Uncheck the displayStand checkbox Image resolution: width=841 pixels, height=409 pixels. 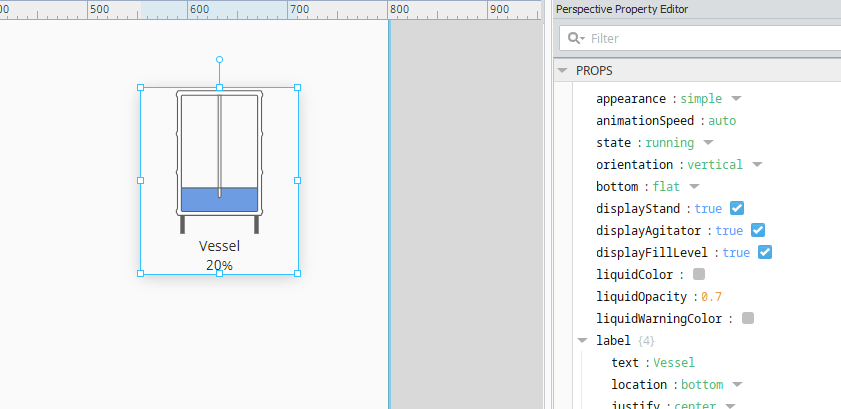[x=737, y=208]
